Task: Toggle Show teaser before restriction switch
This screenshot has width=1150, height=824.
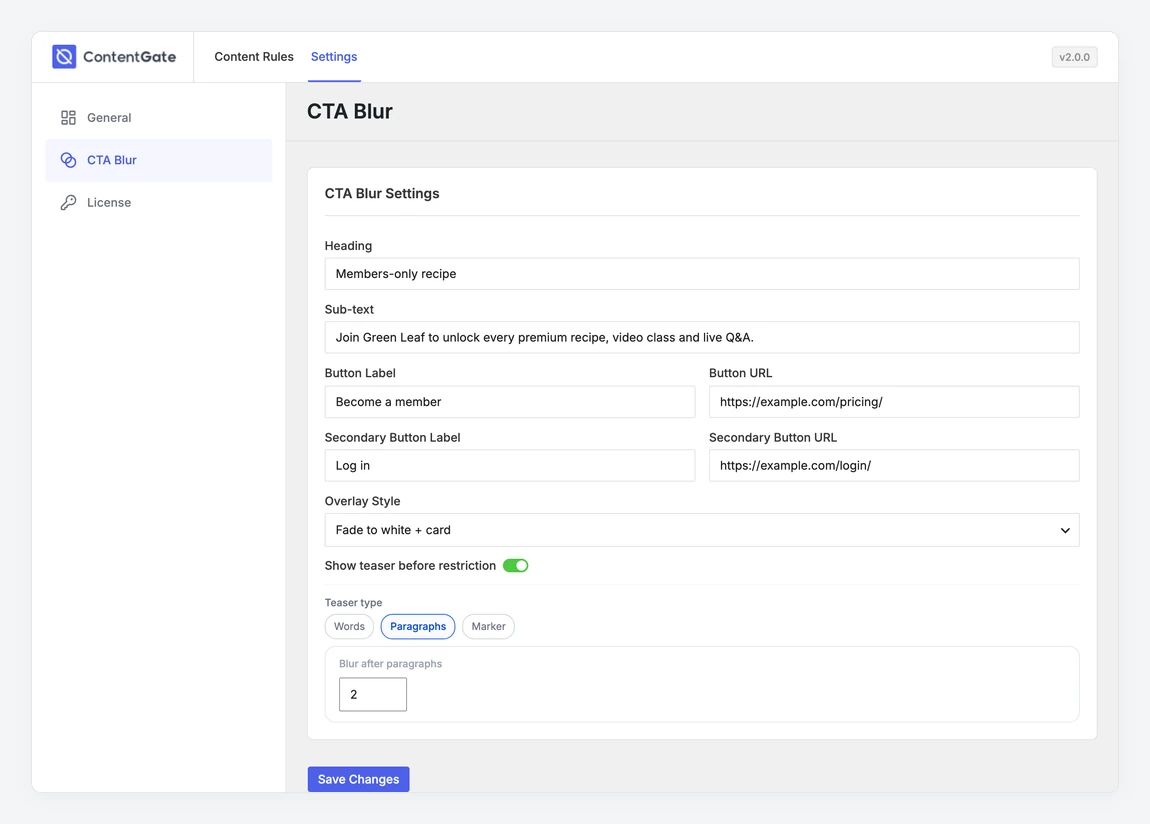Action: tap(516, 565)
